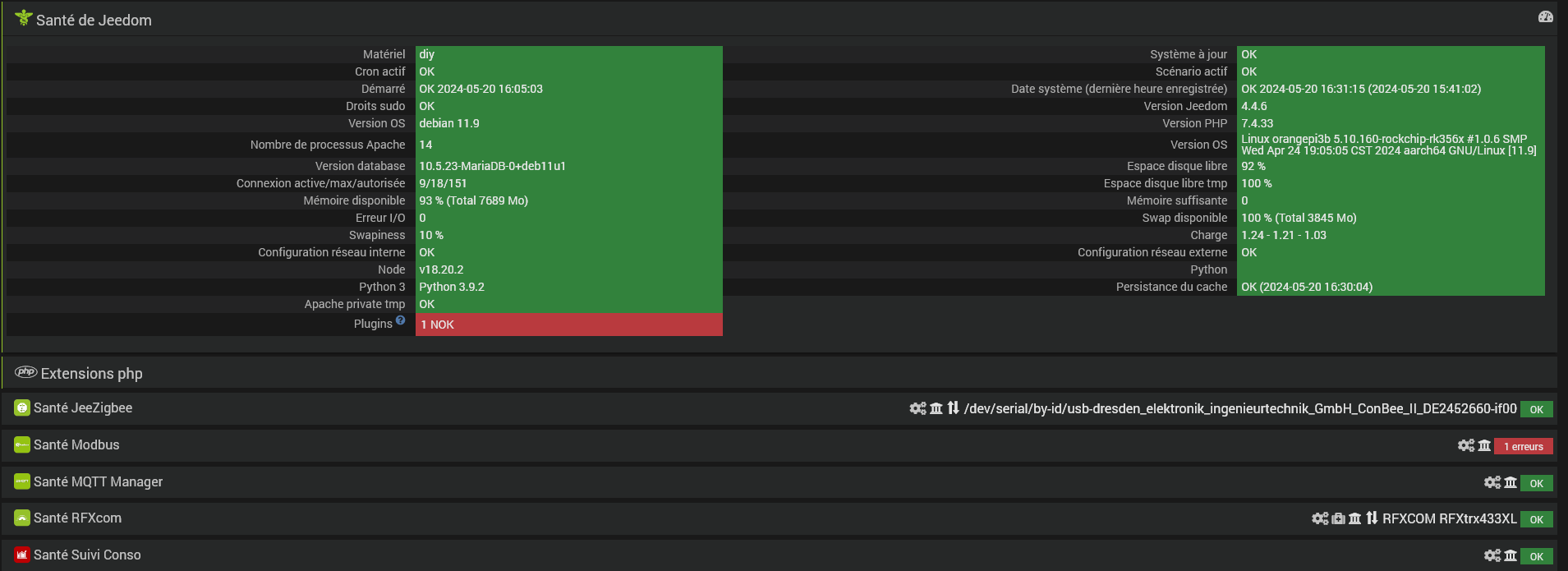This screenshot has height=571, width=1568.
Task: Click the red '1 NOK' Plugins status cell
Action: point(568,325)
